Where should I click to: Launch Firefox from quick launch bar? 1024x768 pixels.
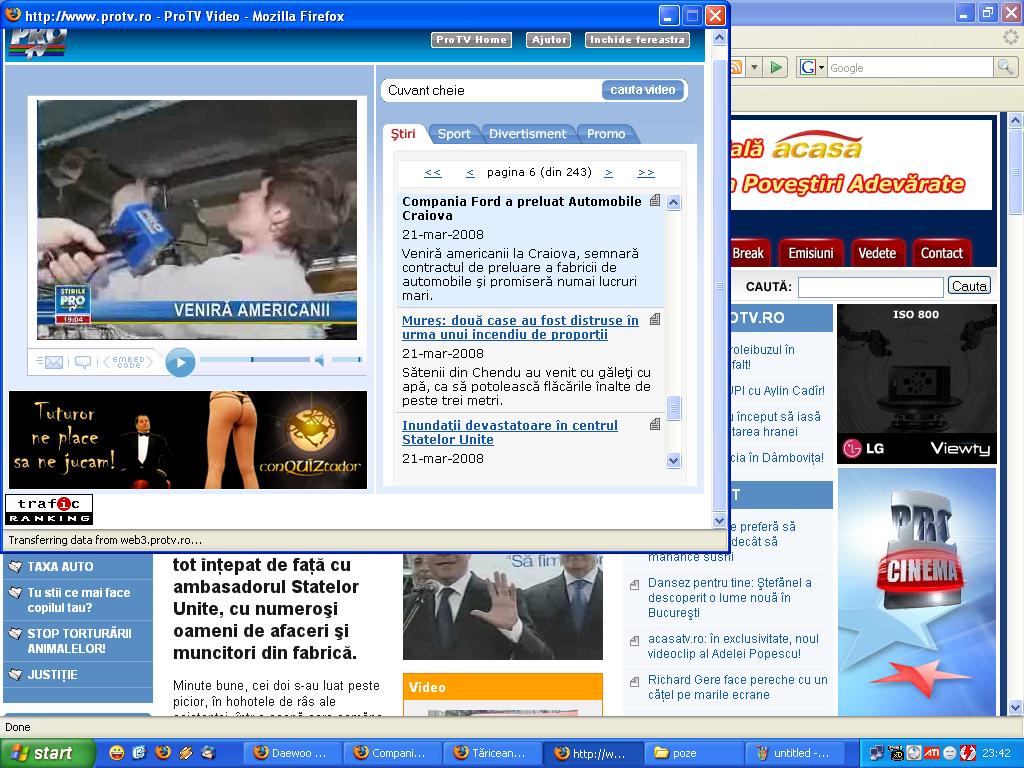(x=163, y=752)
